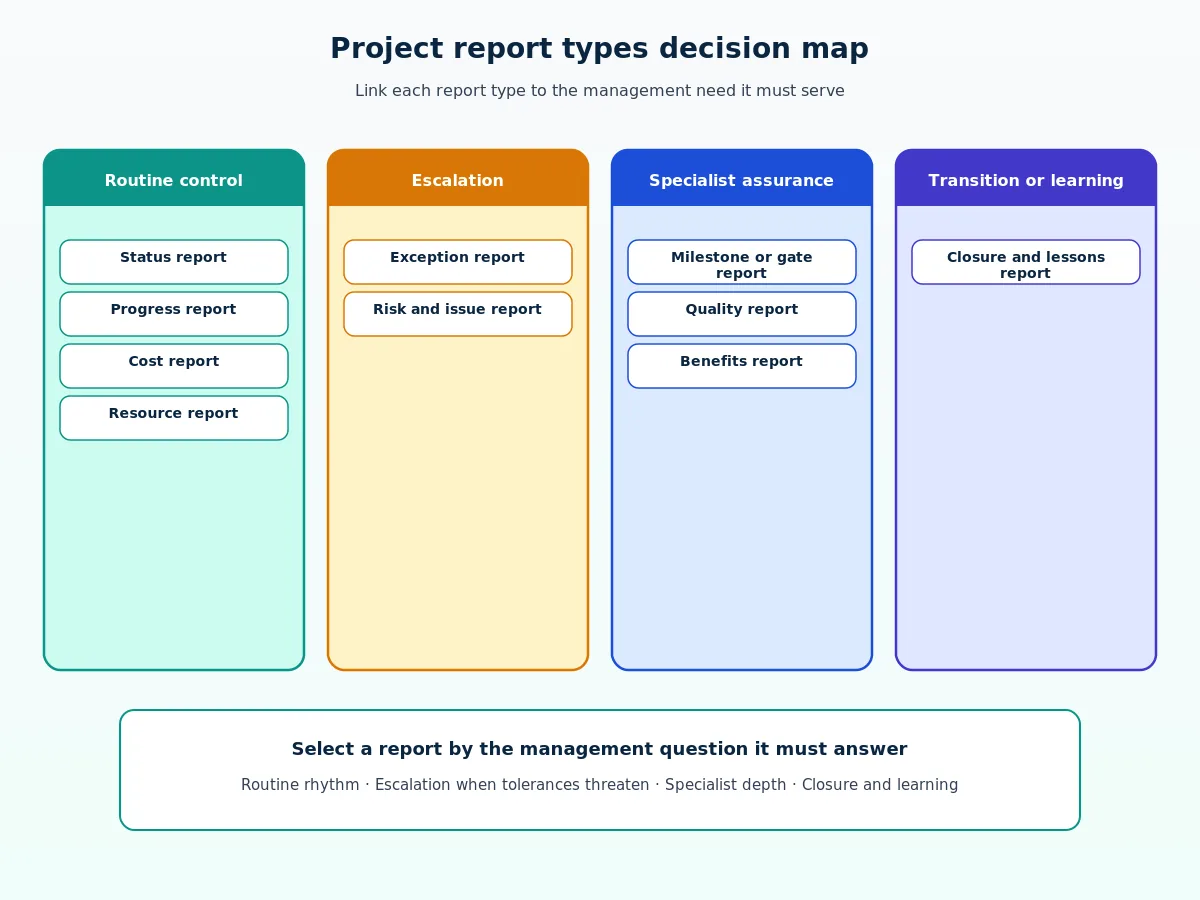
Task: Choose the Cost report card
Action: tap(174, 366)
